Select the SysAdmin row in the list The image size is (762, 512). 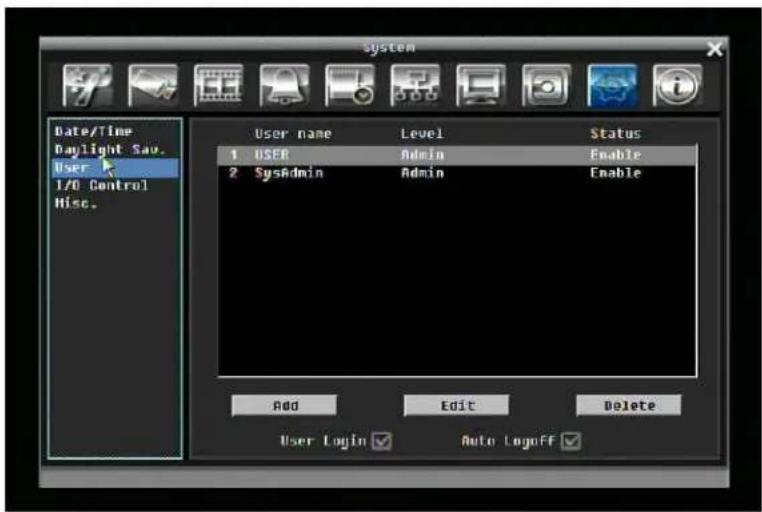tap(457, 173)
